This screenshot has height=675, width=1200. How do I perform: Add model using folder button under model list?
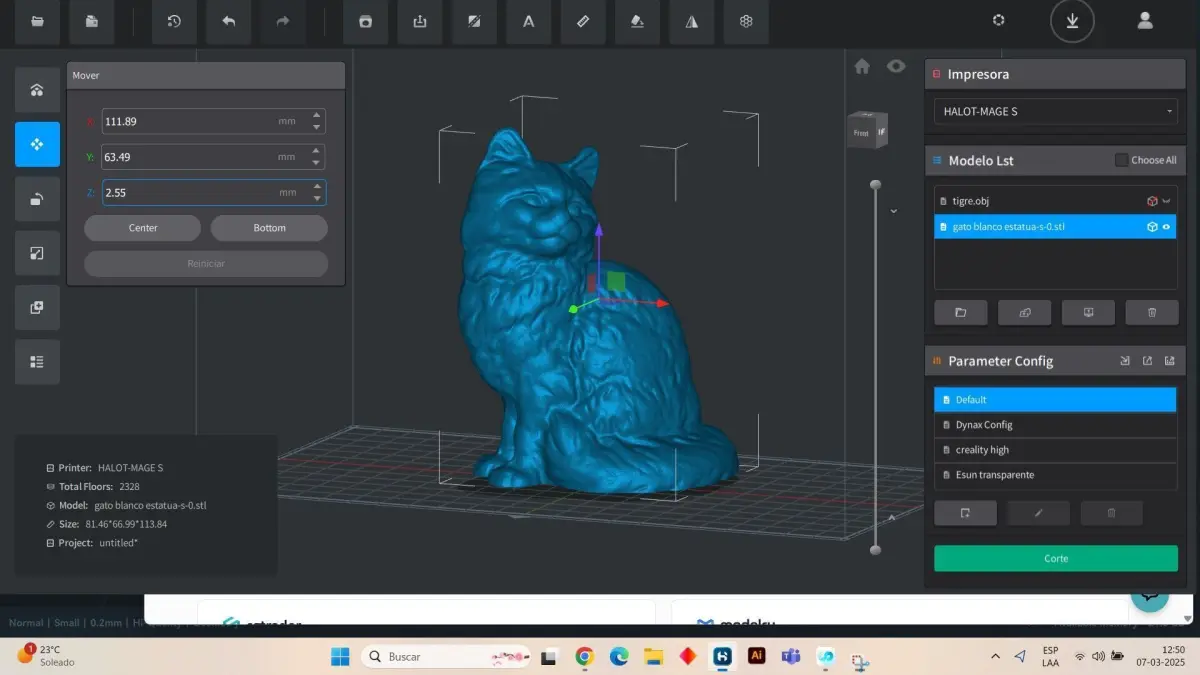pyautogui.click(x=960, y=312)
